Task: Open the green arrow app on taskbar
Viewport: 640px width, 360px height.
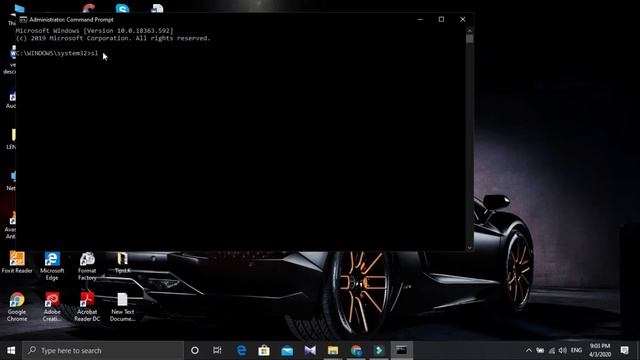Action: point(379,350)
